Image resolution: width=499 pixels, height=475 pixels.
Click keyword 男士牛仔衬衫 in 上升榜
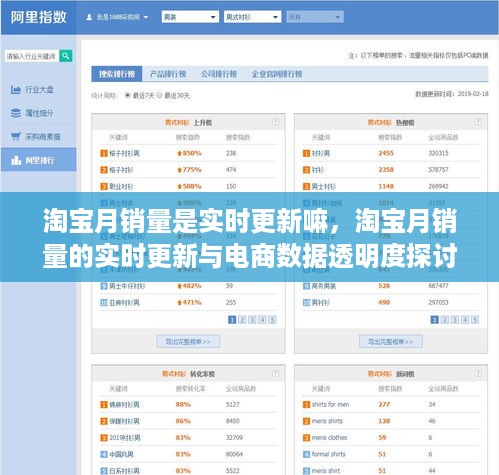click(x=127, y=286)
